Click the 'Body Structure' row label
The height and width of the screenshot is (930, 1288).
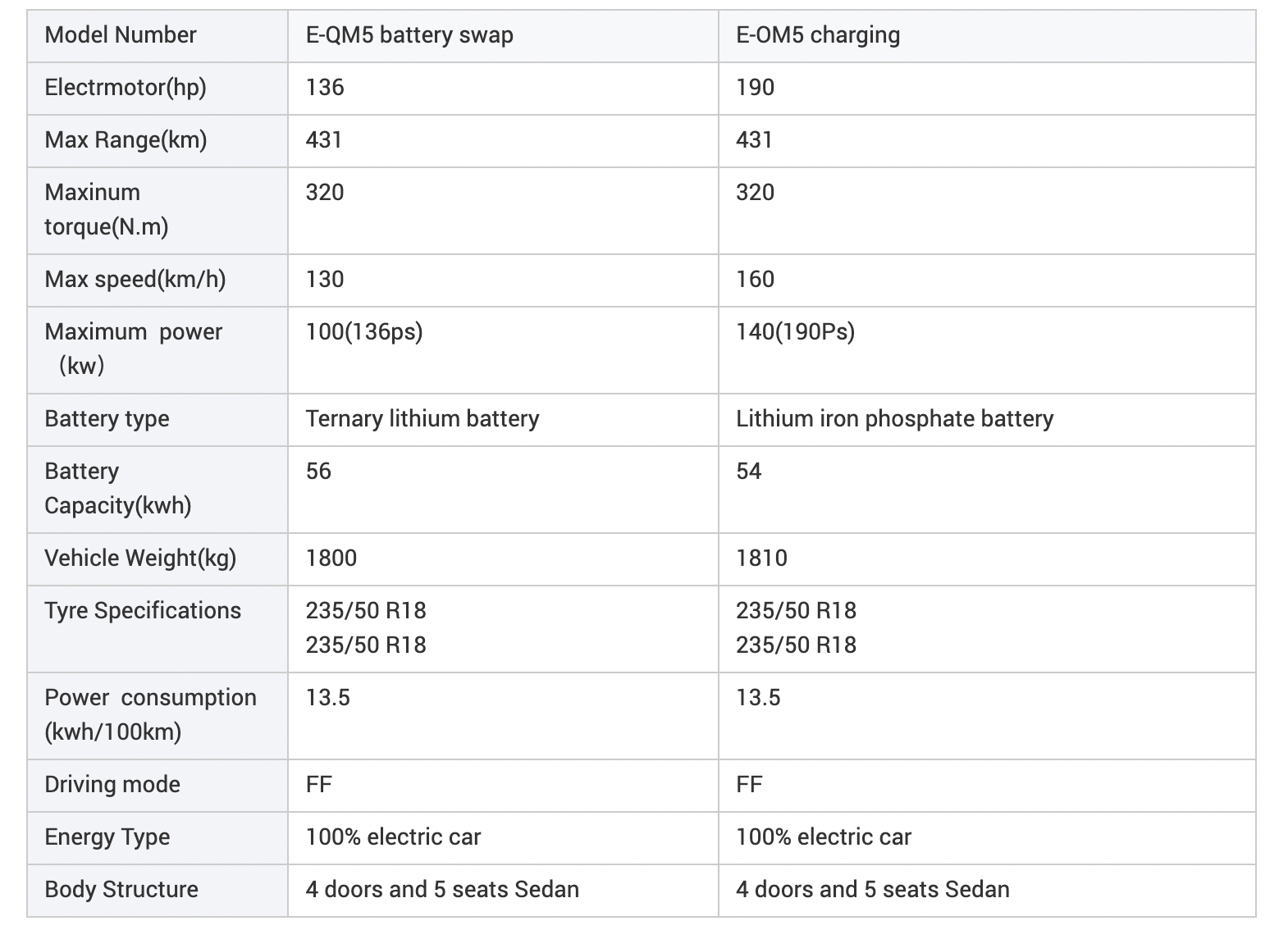121,890
